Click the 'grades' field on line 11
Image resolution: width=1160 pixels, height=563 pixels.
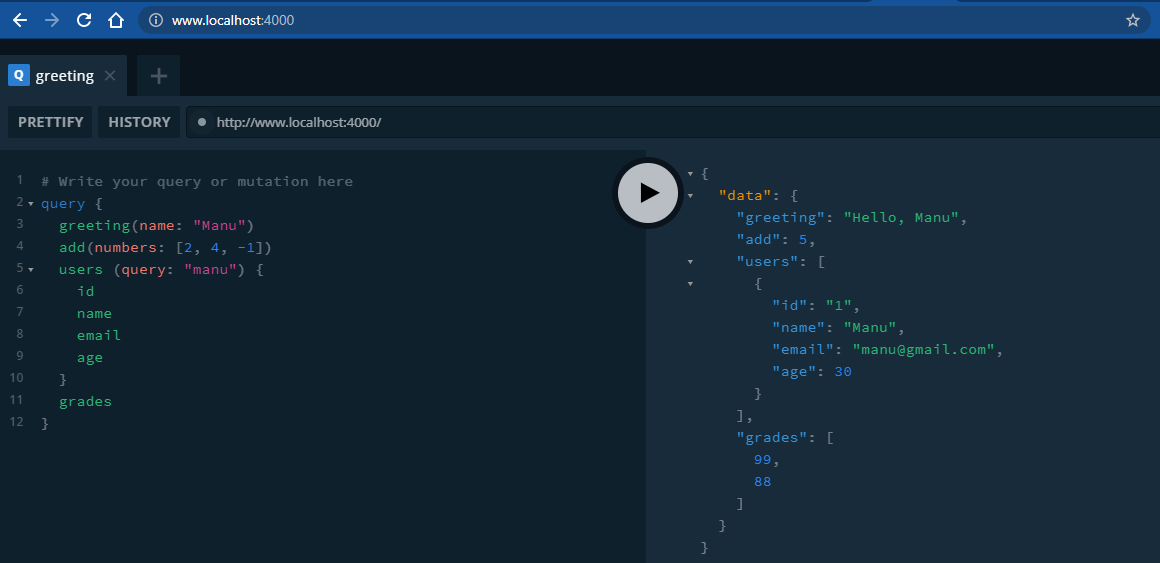click(85, 402)
